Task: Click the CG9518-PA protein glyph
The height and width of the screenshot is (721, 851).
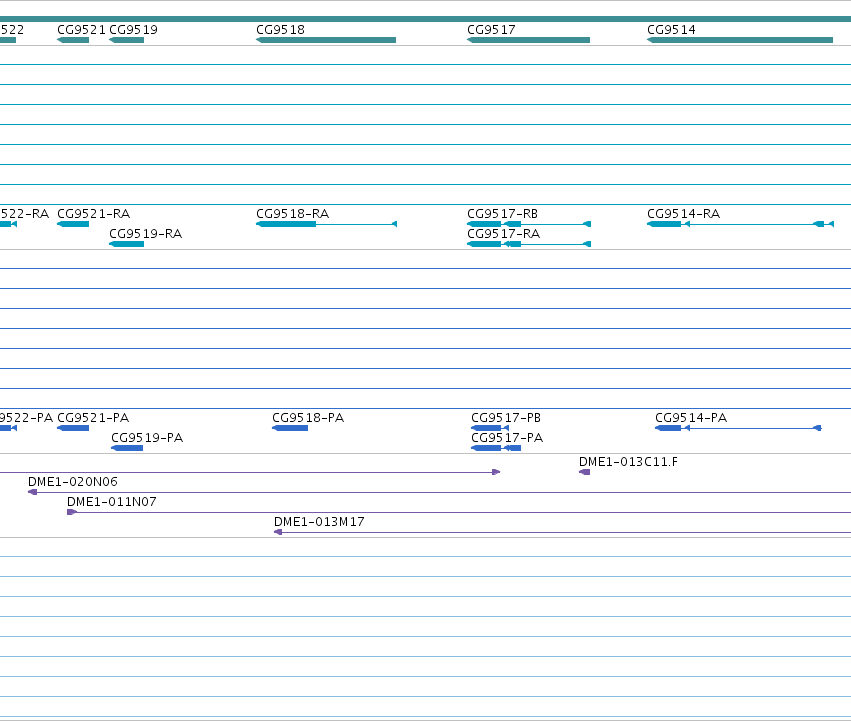Action: 290,428
